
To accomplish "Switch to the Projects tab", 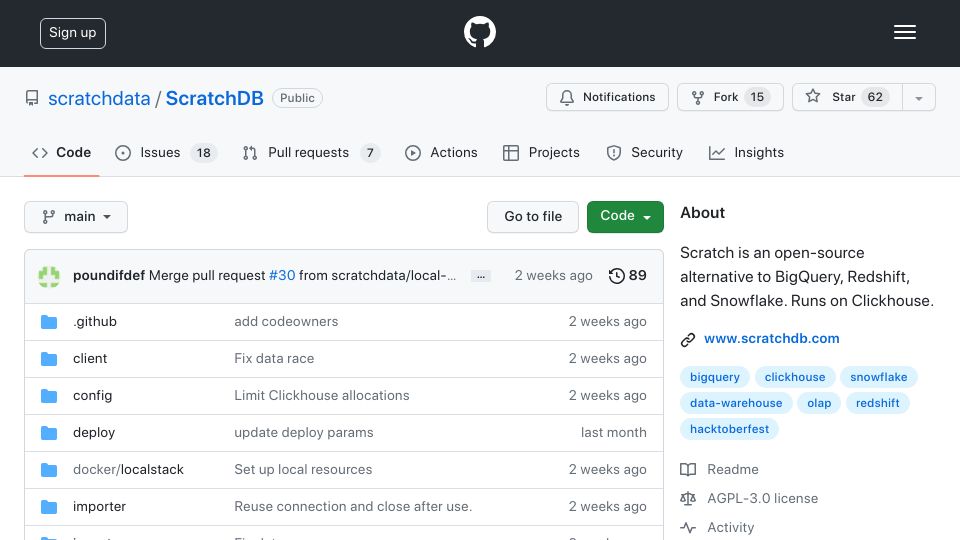I will click(541, 152).
